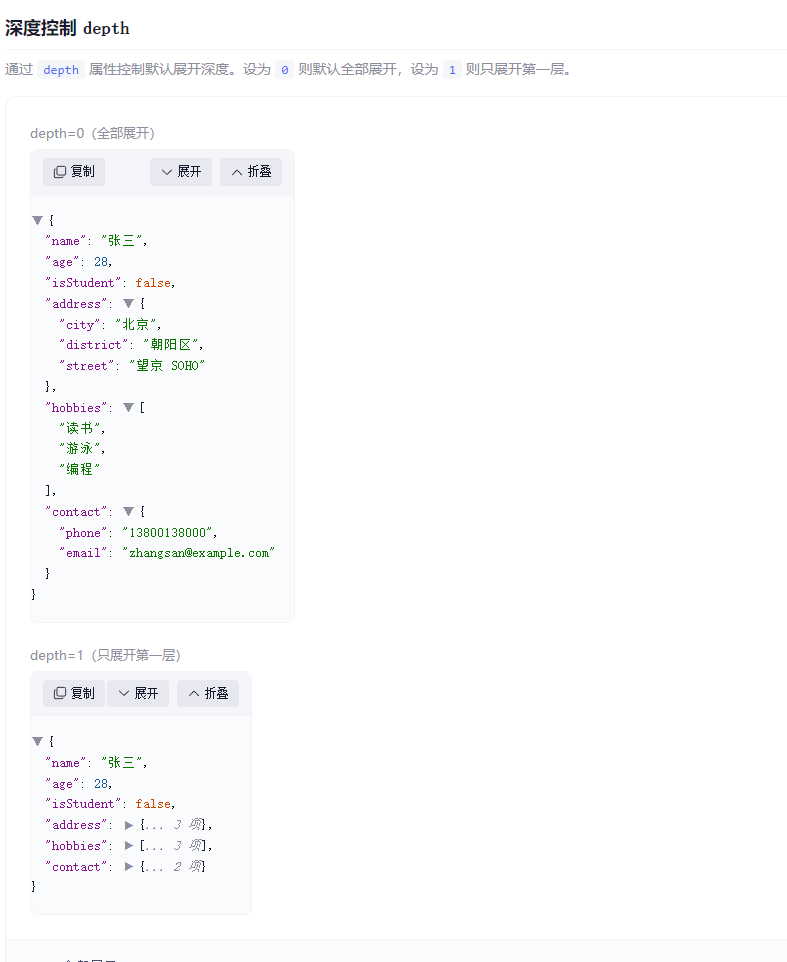Click value 28 in depth=1 viewer
This screenshot has height=962, width=787.
(101, 784)
